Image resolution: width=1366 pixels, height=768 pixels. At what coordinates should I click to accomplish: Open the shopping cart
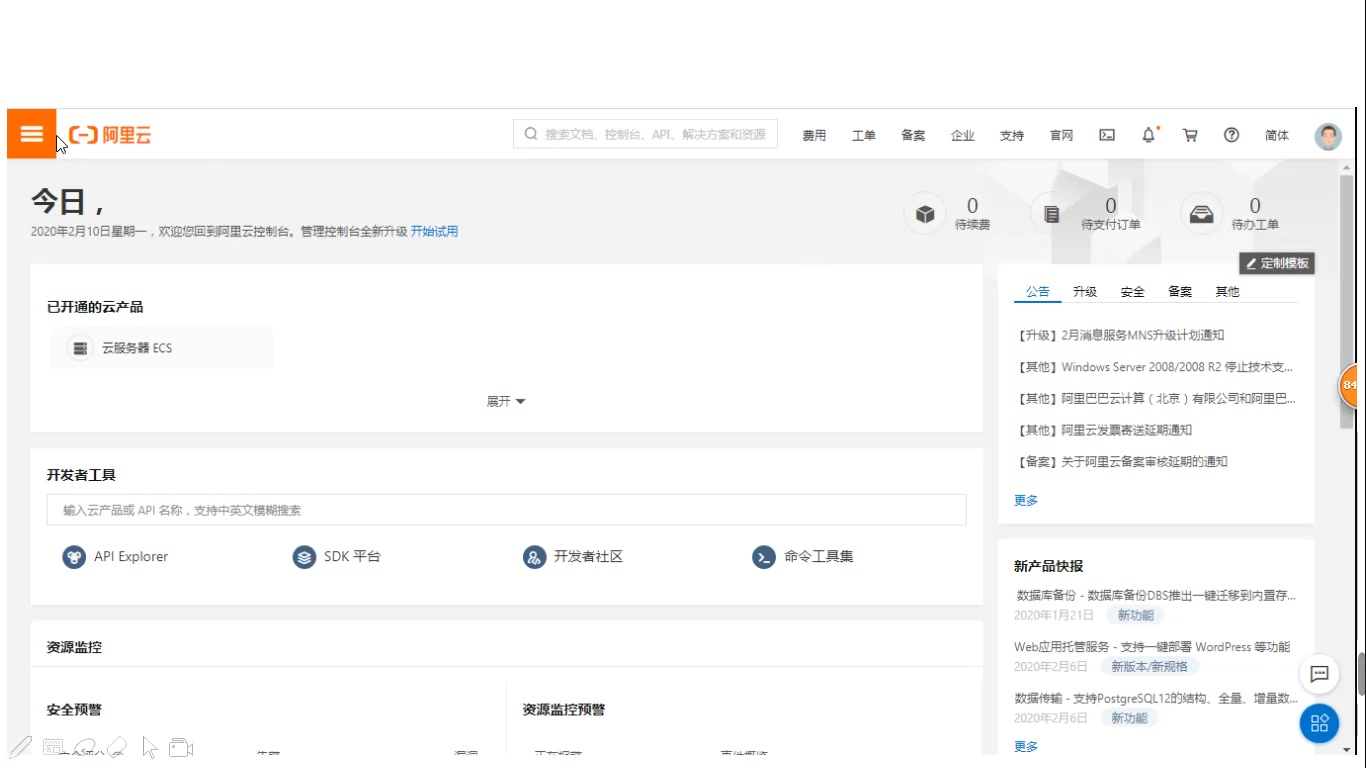1190,135
